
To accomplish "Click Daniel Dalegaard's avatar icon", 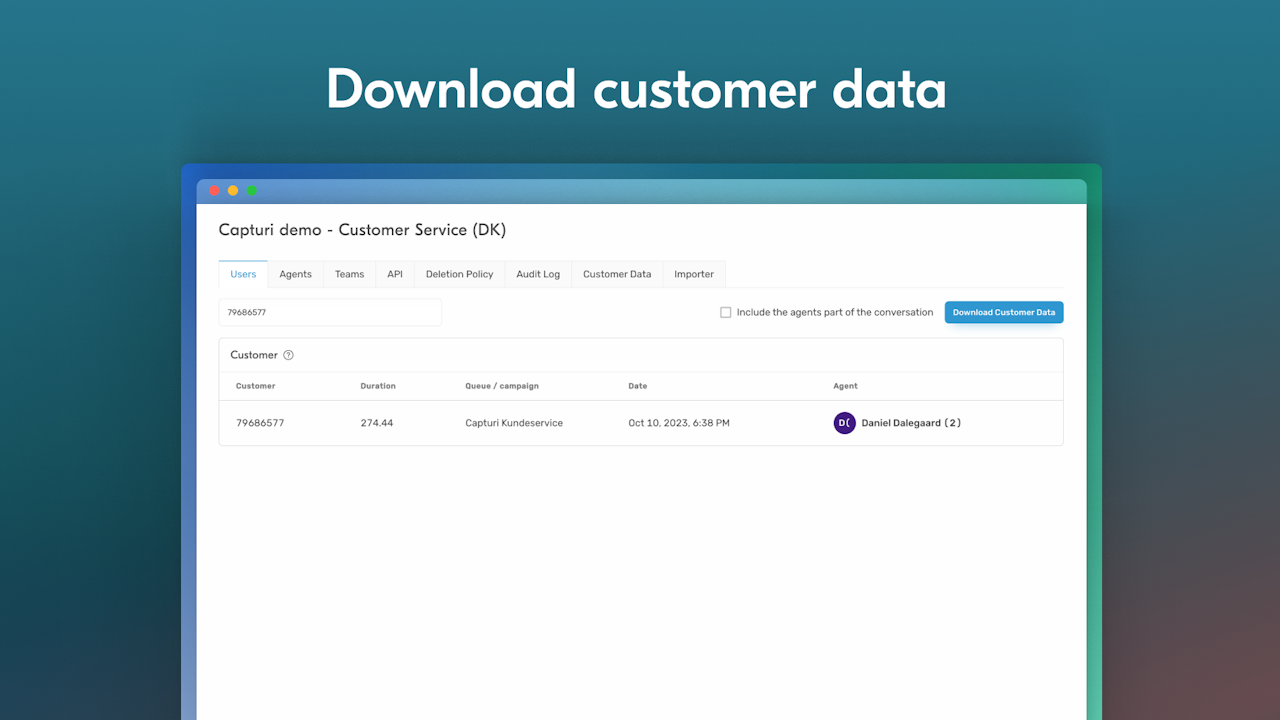I will (845, 423).
